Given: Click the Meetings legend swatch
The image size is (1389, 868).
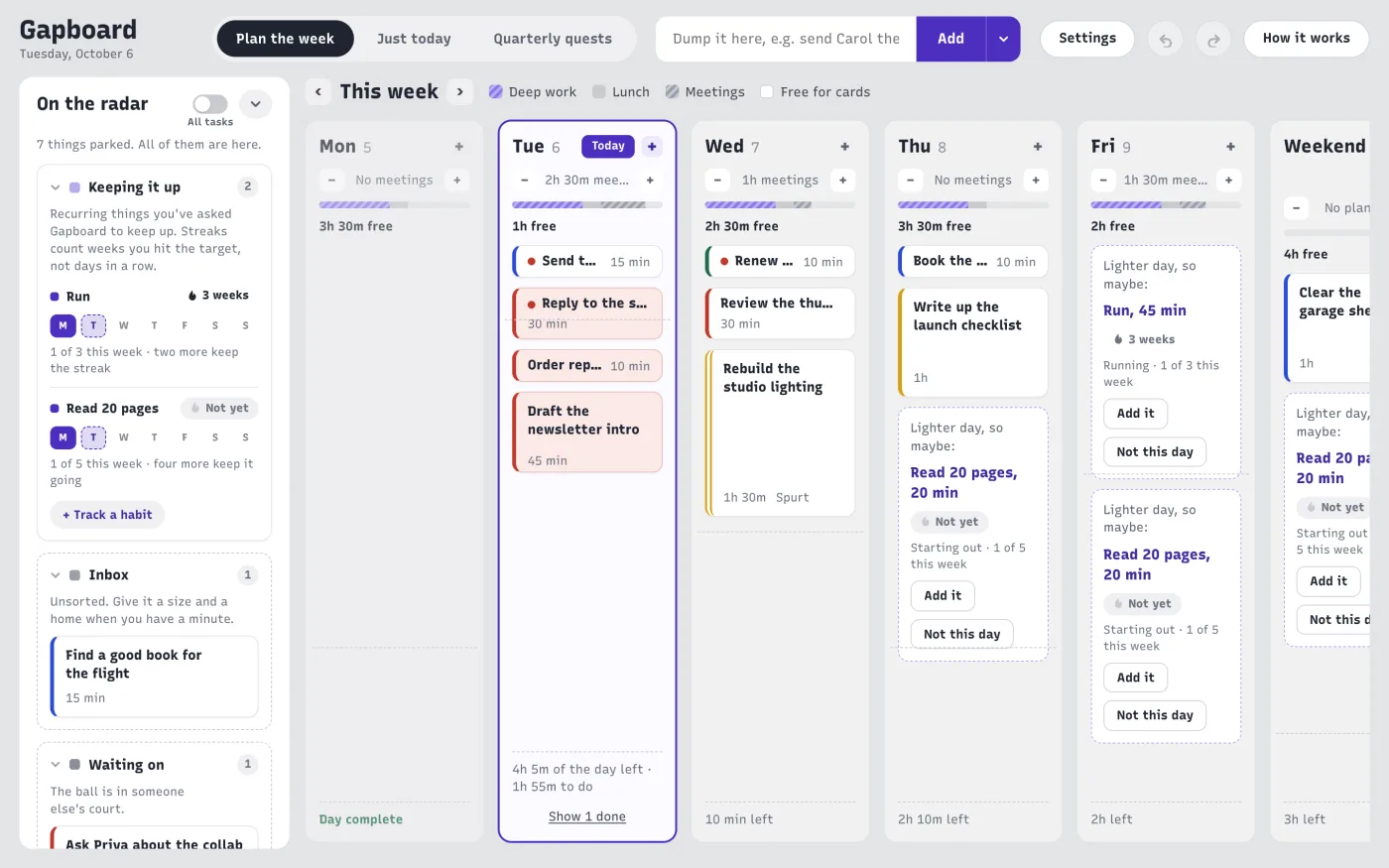Looking at the screenshot, I should [673, 92].
